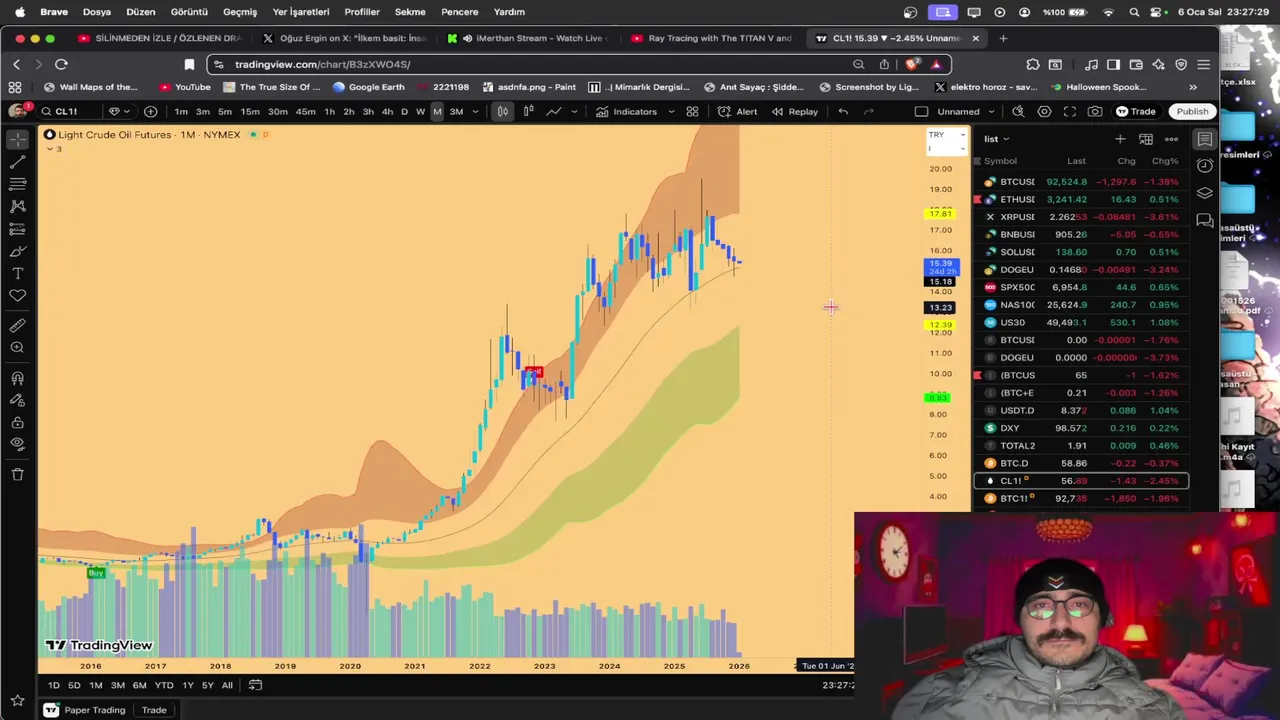The height and width of the screenshot is (720, 1280).
Task: Select the 1m timeframe
Action: click(181, 111)
